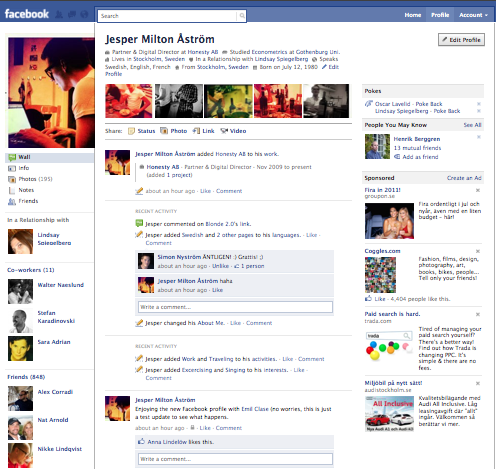Select Status share icon

[131, 131]
